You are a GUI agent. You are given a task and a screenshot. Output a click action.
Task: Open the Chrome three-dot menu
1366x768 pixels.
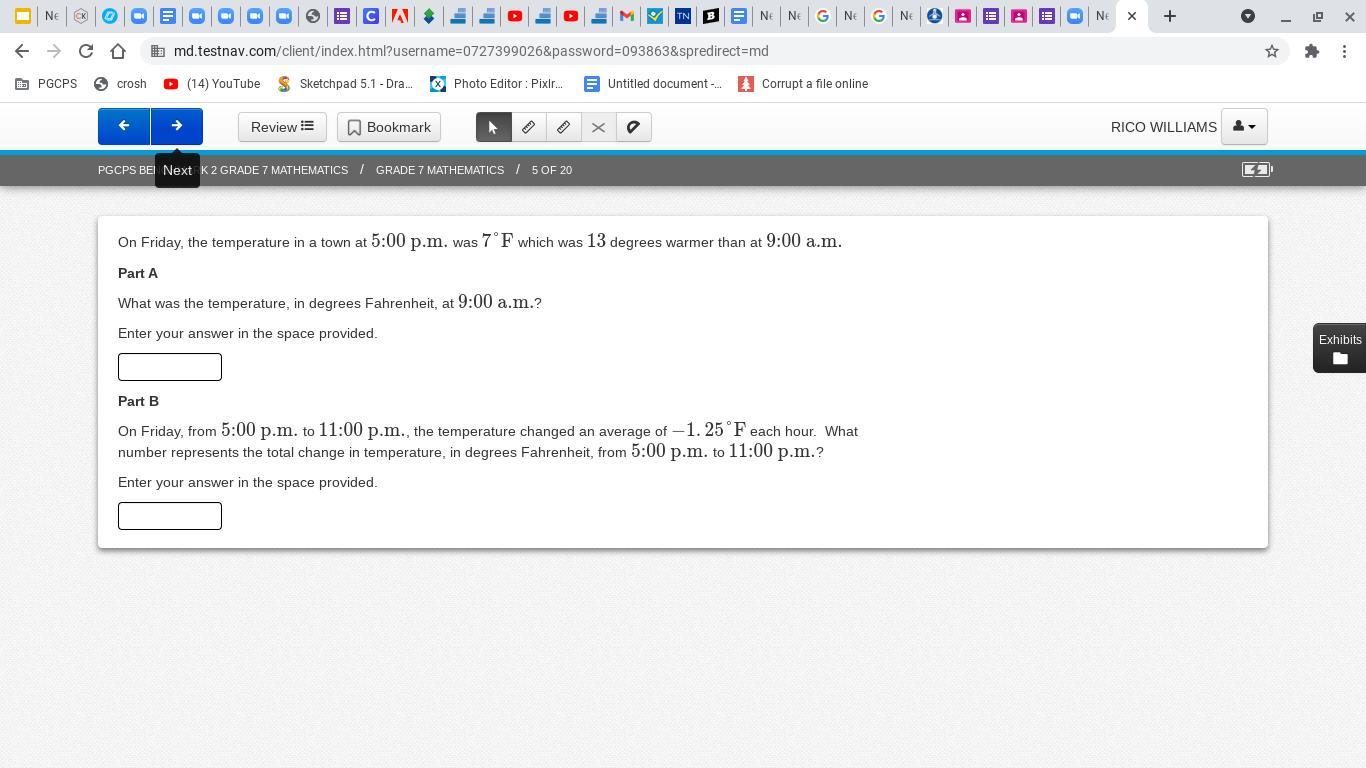point(1344,51)
